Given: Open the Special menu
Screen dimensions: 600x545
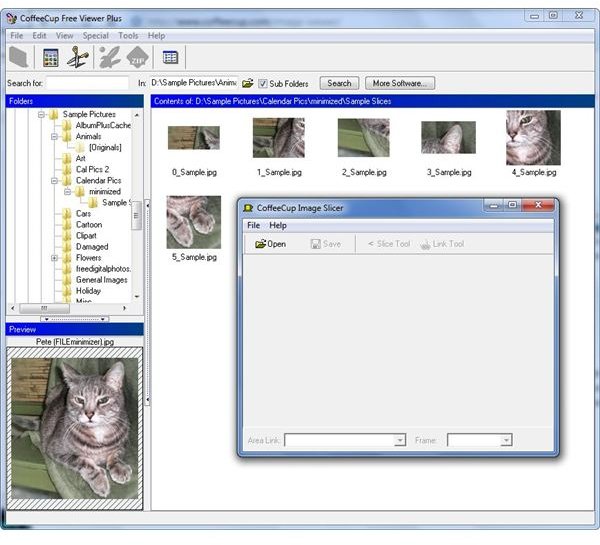Looking at the screenshot, I should coord(96,36).
